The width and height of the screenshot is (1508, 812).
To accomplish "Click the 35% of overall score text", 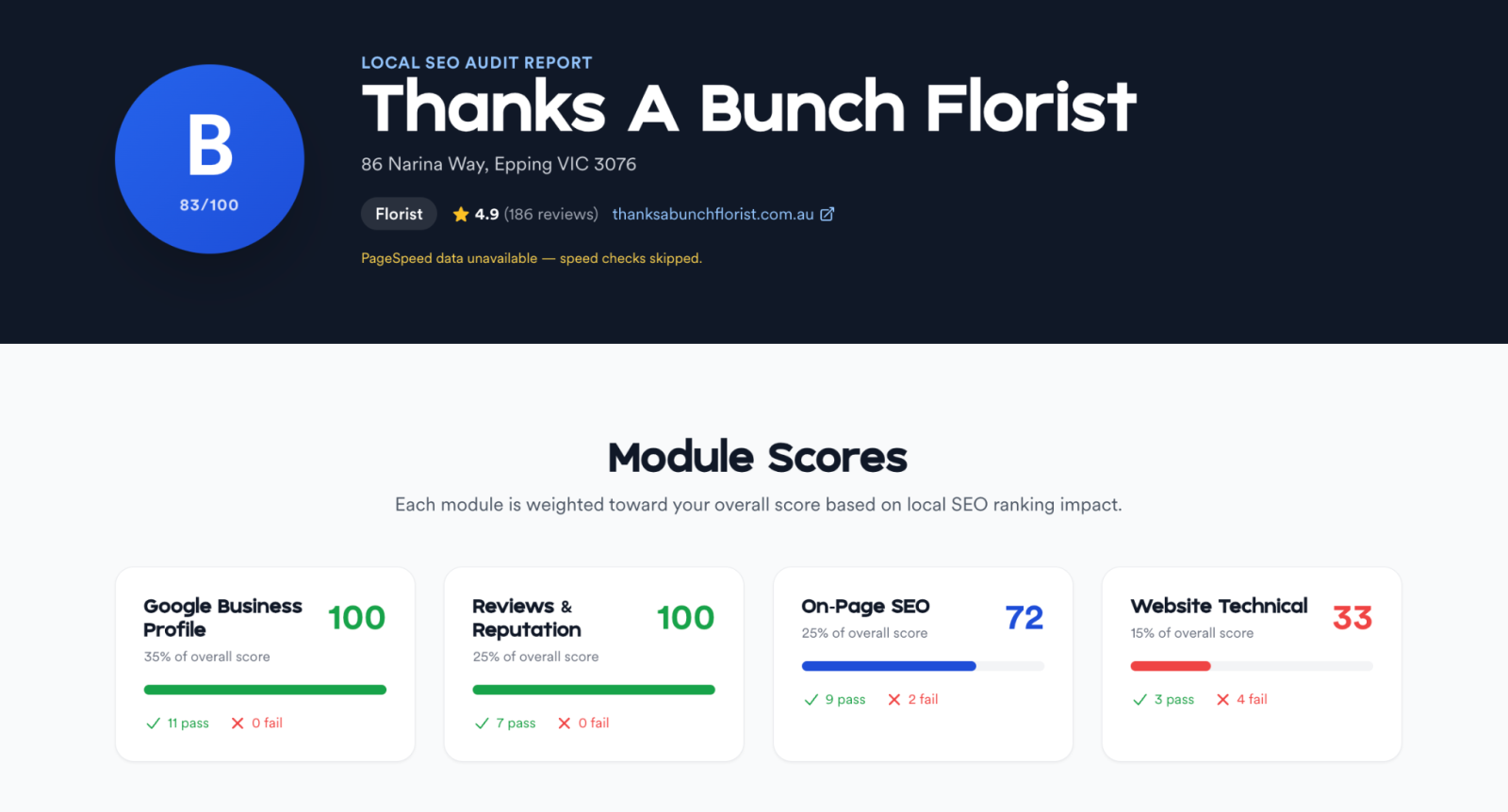I will click(x=206, y=657).
